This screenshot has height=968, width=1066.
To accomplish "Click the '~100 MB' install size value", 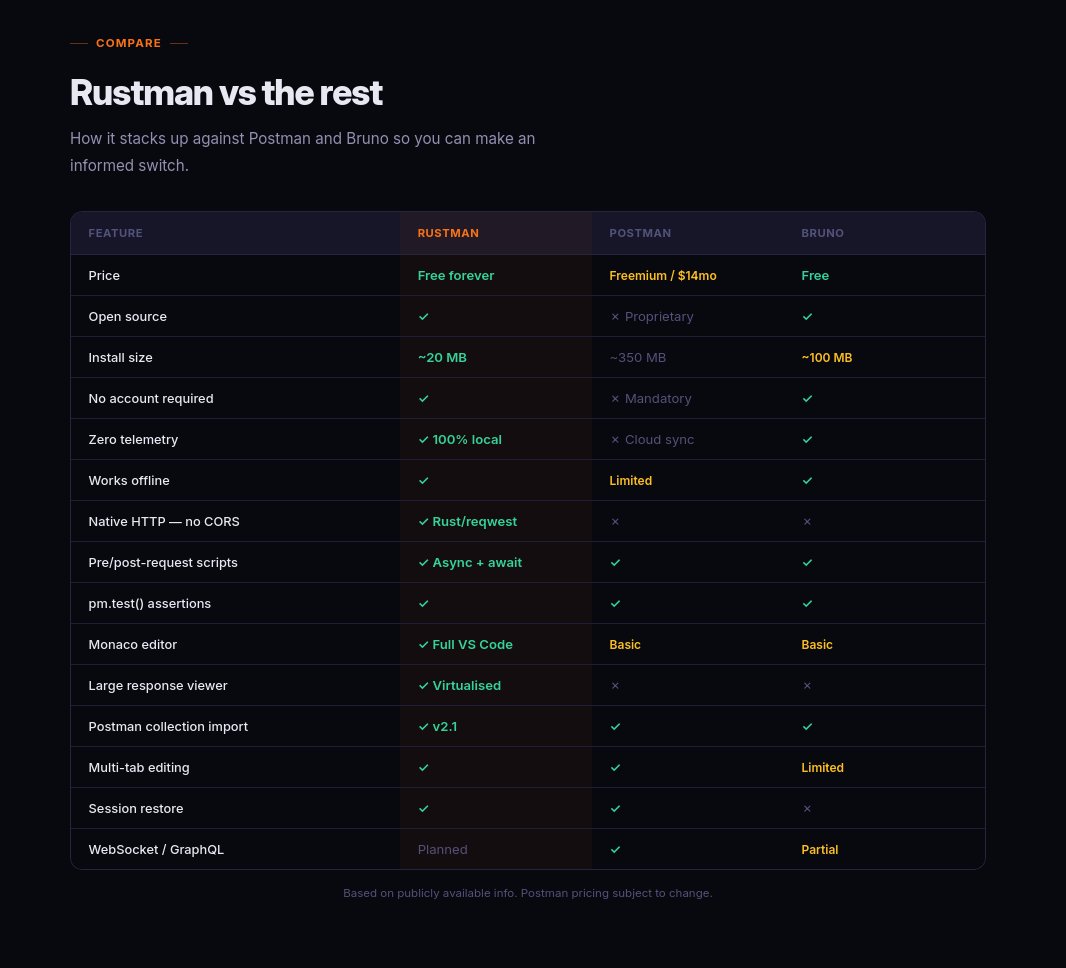I will pyautogui.click(x=826, y=358).
